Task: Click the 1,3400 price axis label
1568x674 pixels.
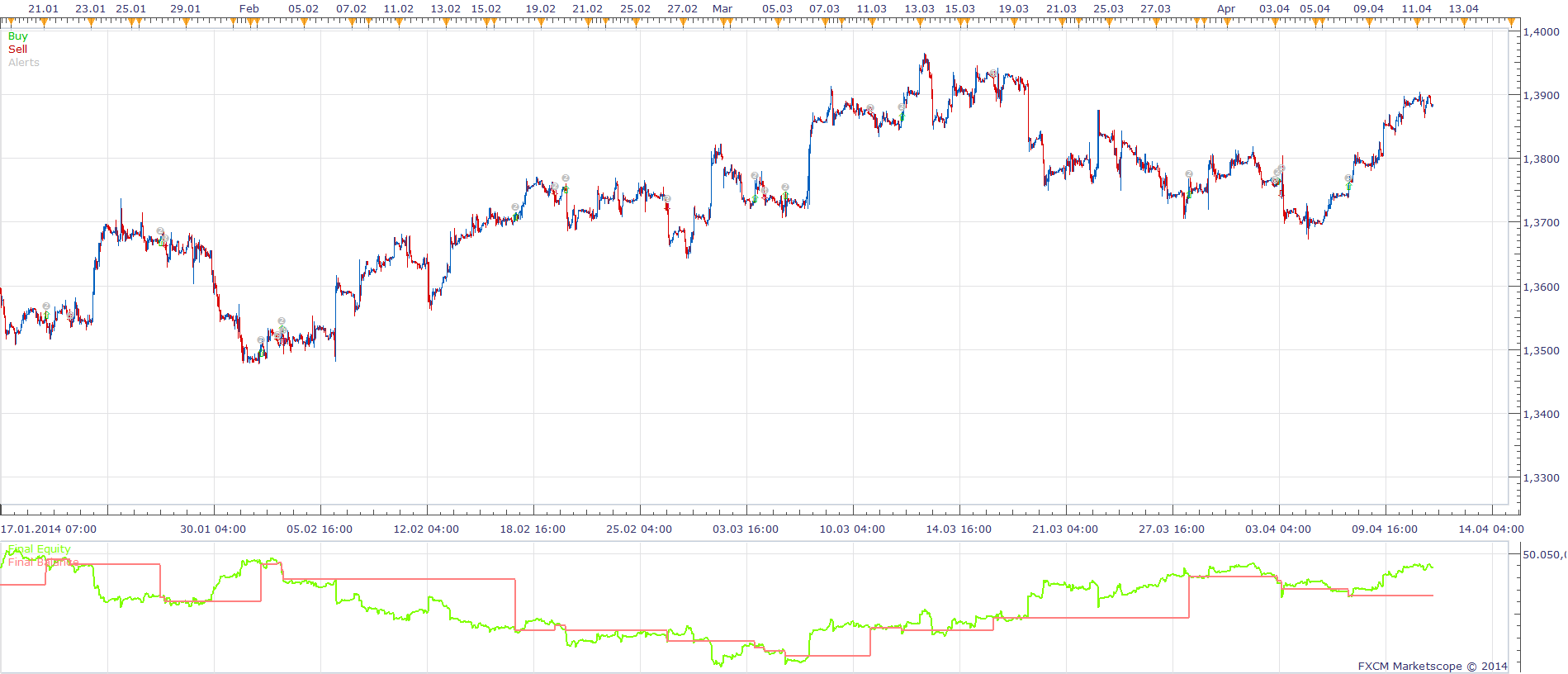Action: (1542, 415)
